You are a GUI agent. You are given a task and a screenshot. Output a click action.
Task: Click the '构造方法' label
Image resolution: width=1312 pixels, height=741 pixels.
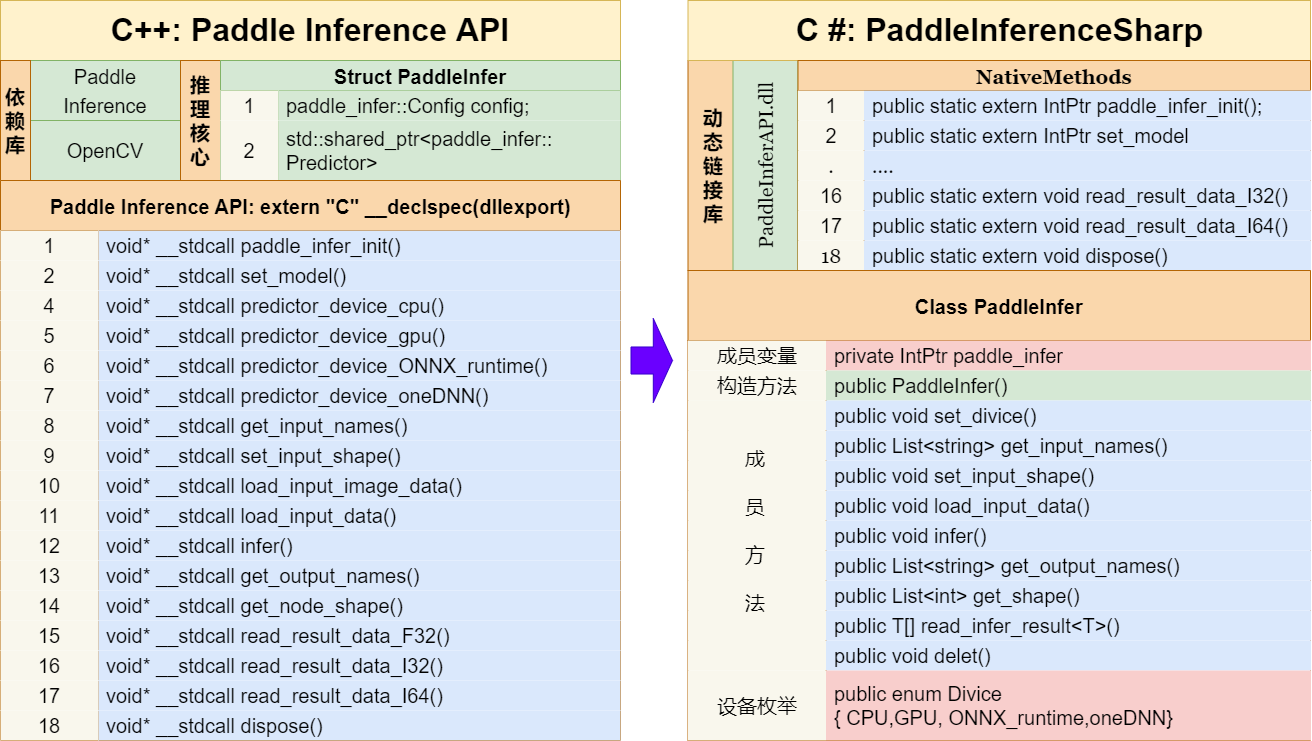757,386
